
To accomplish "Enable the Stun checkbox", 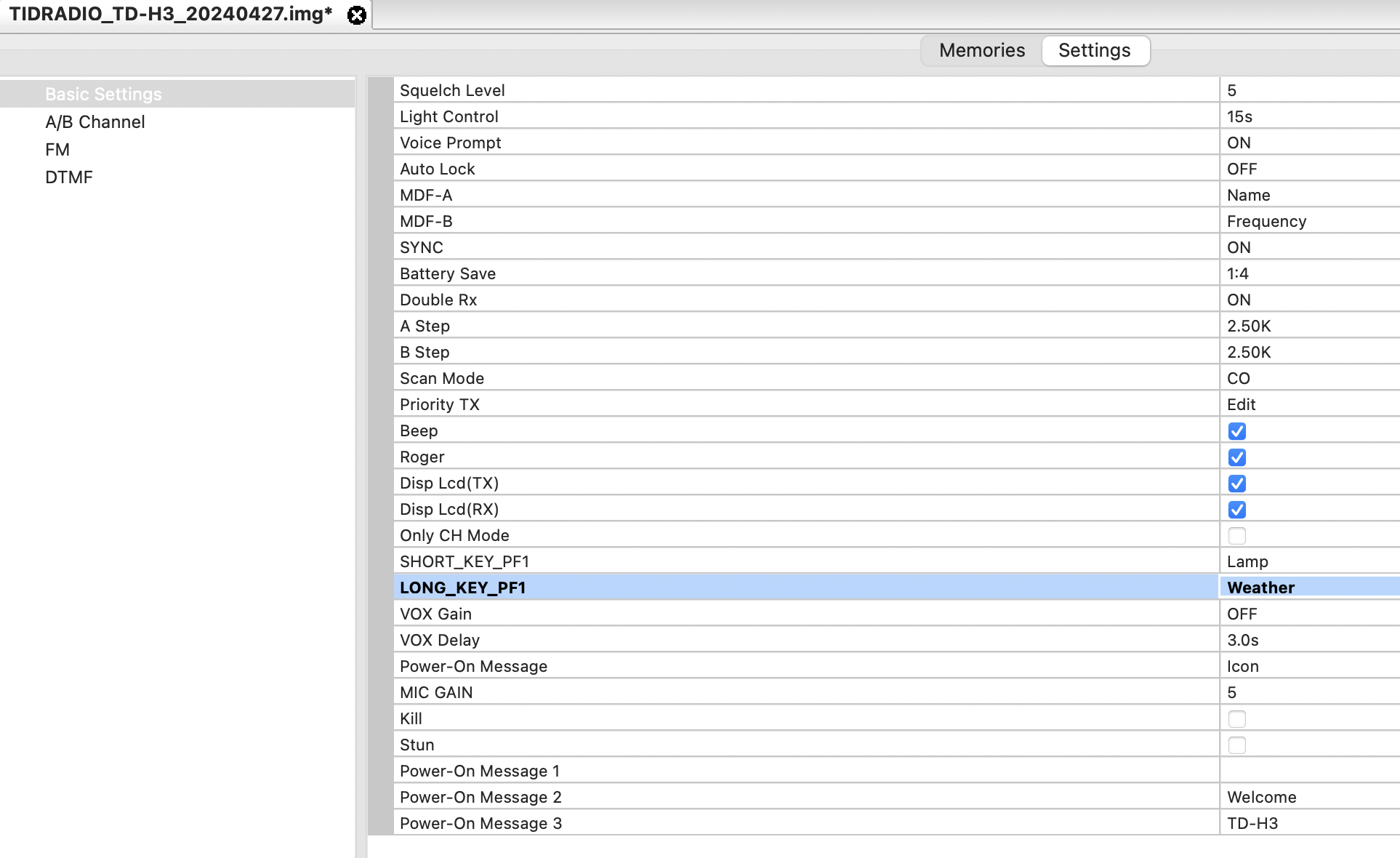I will 1236,745.
